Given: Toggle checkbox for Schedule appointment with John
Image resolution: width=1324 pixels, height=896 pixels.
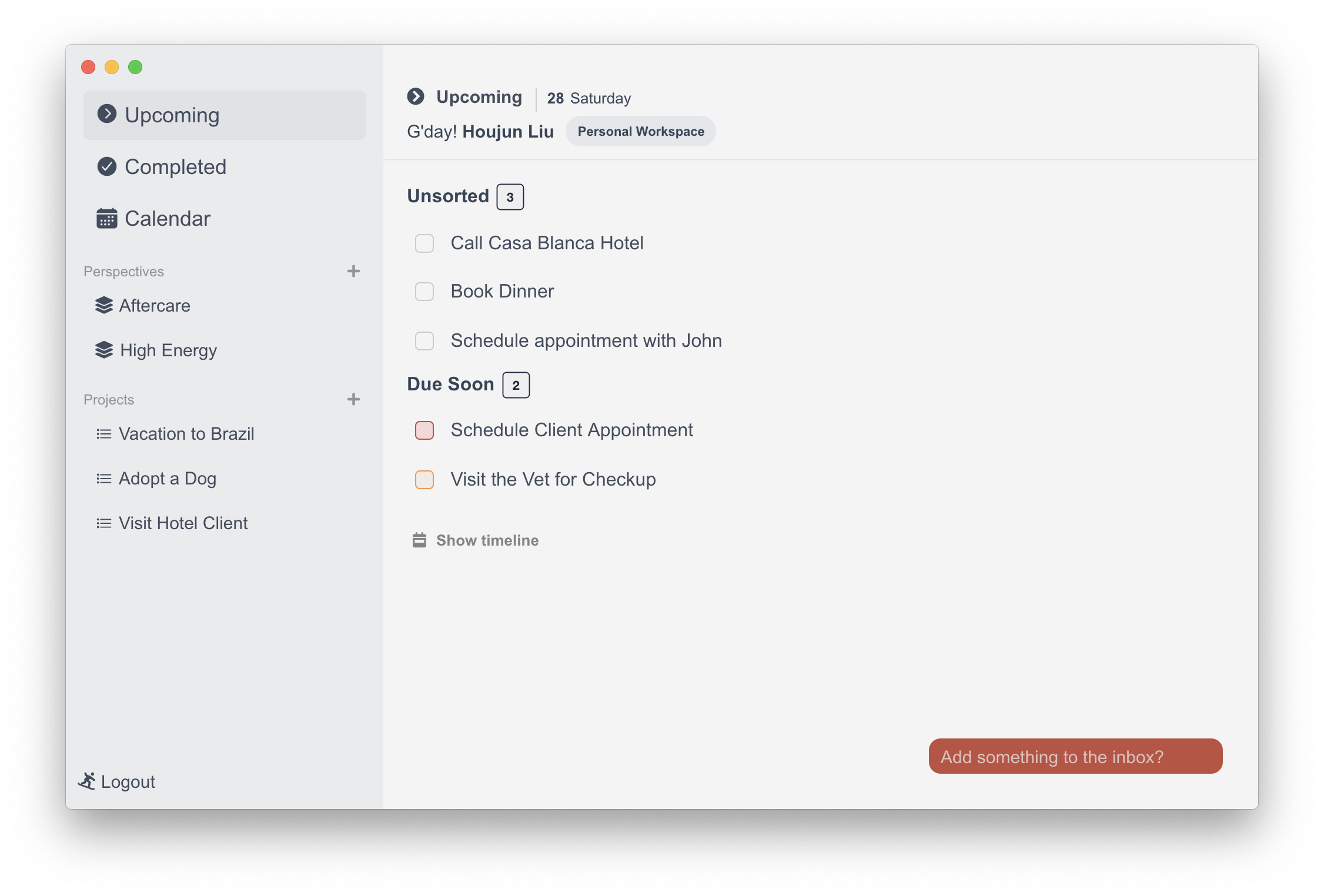Looking at the screenshot, I should [x=424, y=340].
